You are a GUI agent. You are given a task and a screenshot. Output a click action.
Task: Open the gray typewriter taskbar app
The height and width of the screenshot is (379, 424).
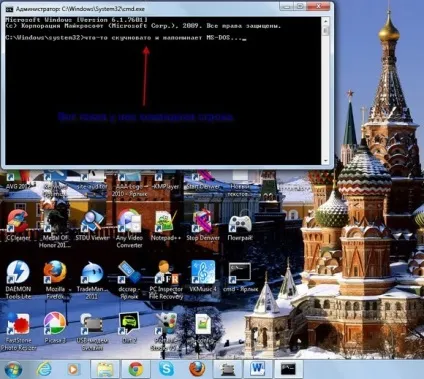pos(228,369)
